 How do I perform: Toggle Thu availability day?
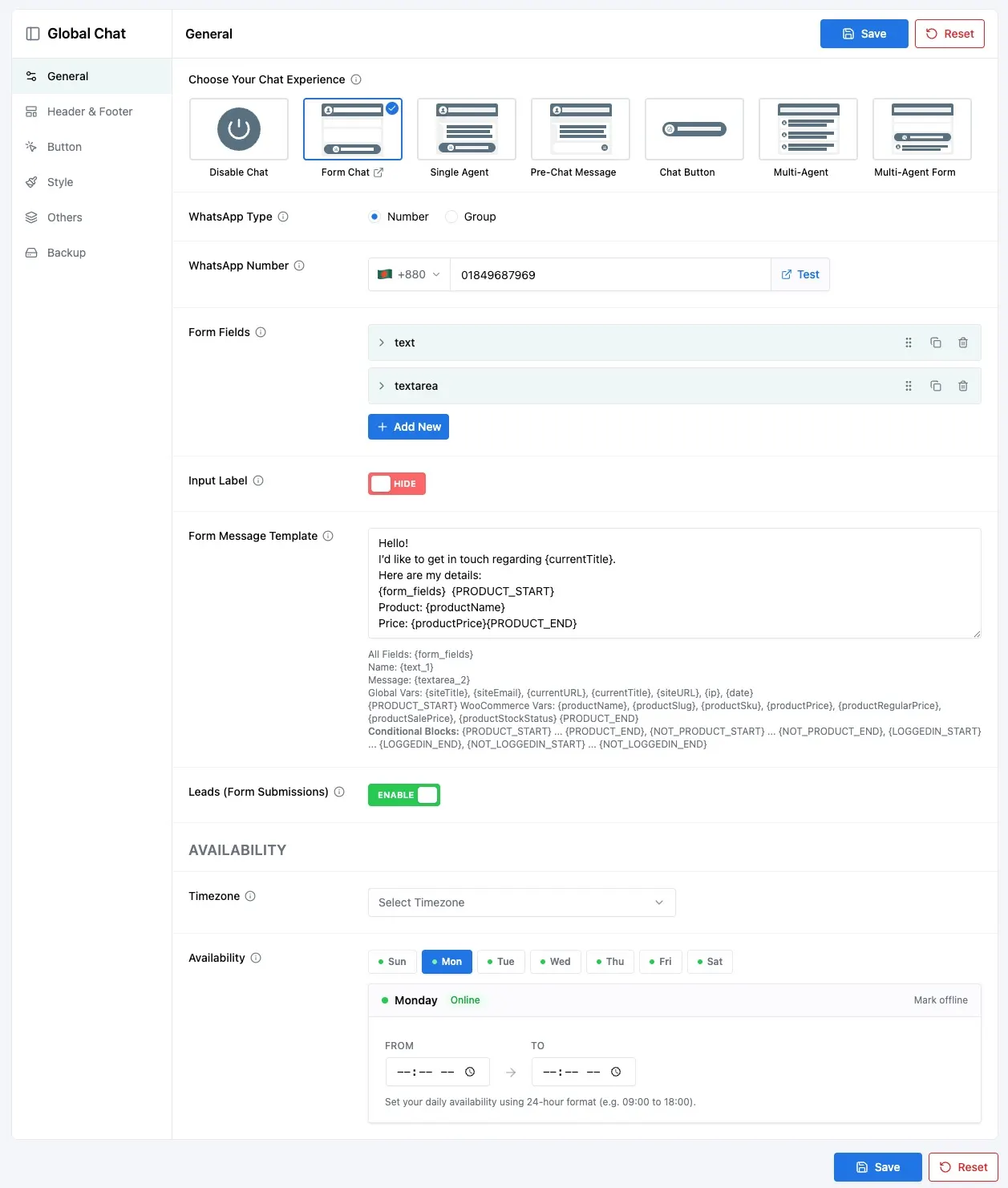(x=610, y=962)
